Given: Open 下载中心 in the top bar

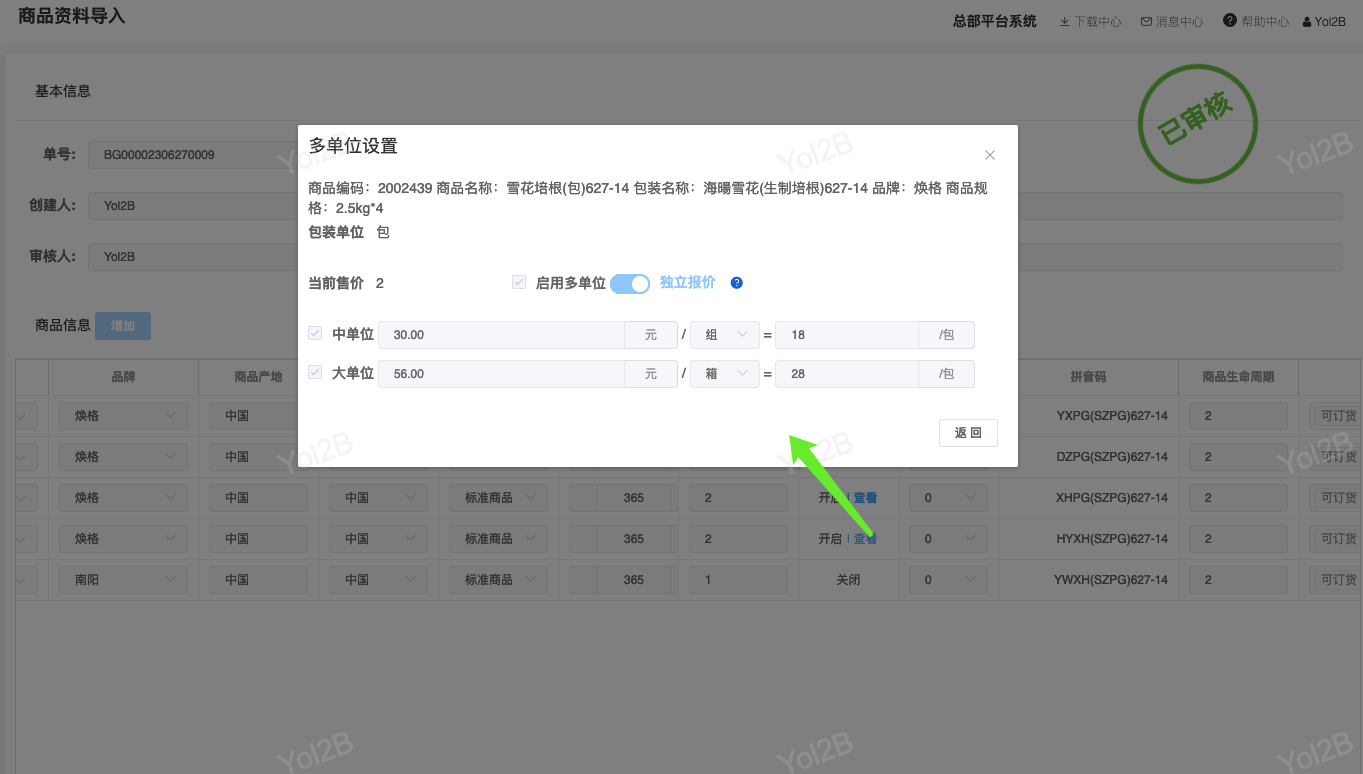Looking at the screenshot, I should pos(1090,21).
